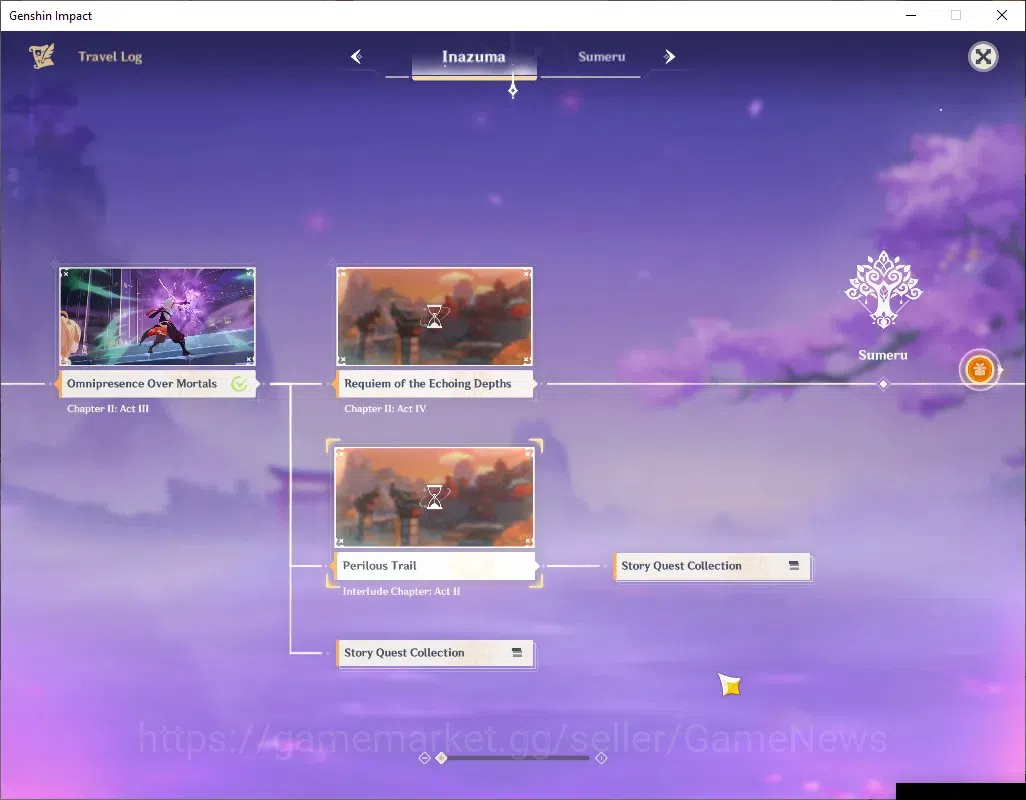
Task: Switch to the Sumeru tab
Action: click(601, 57)
